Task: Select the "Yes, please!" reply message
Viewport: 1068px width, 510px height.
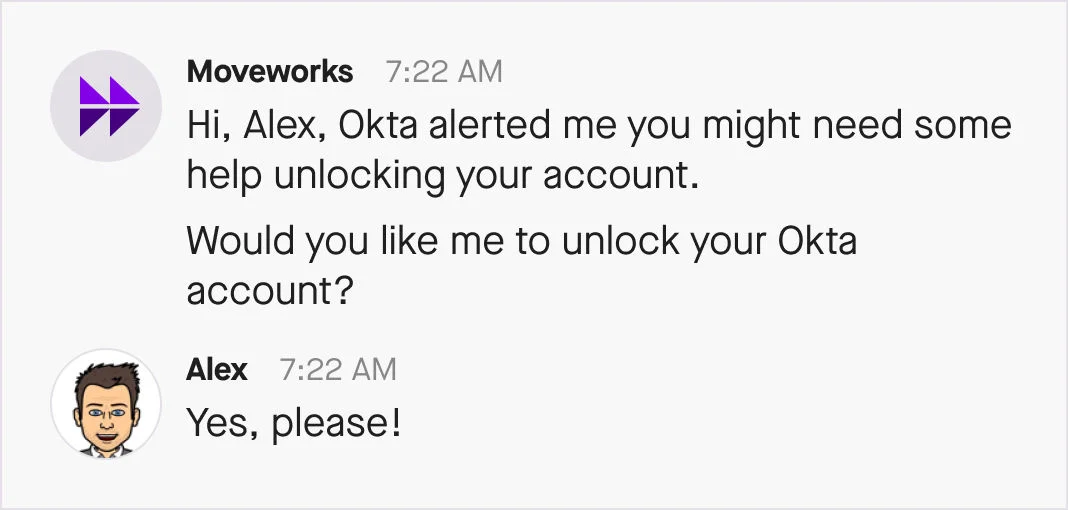Action: click(294, 424)
